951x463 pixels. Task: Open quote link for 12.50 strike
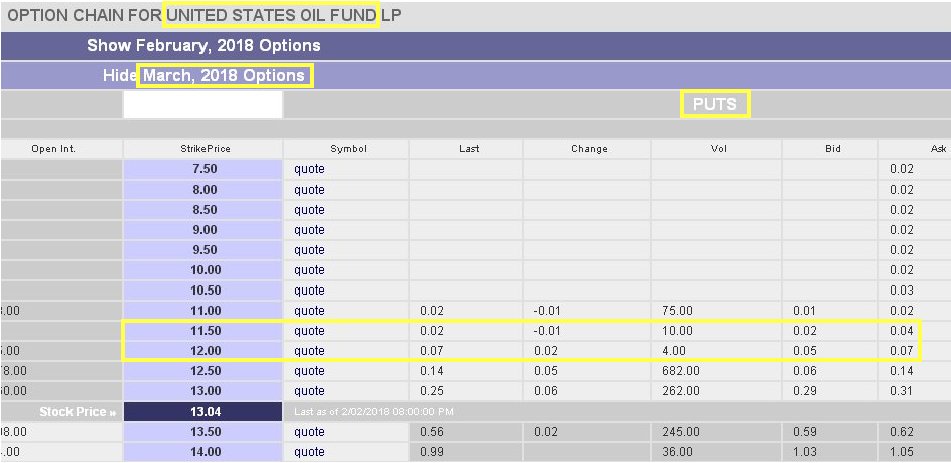click(309, 371)
